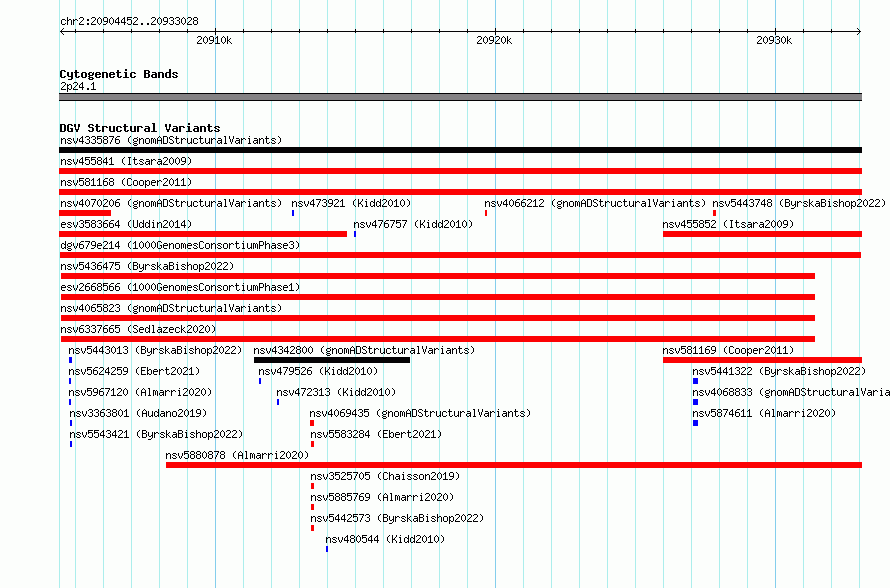Click the red marker under nsv4069435
Screen dimensions: 890x588
coord(312,423)
